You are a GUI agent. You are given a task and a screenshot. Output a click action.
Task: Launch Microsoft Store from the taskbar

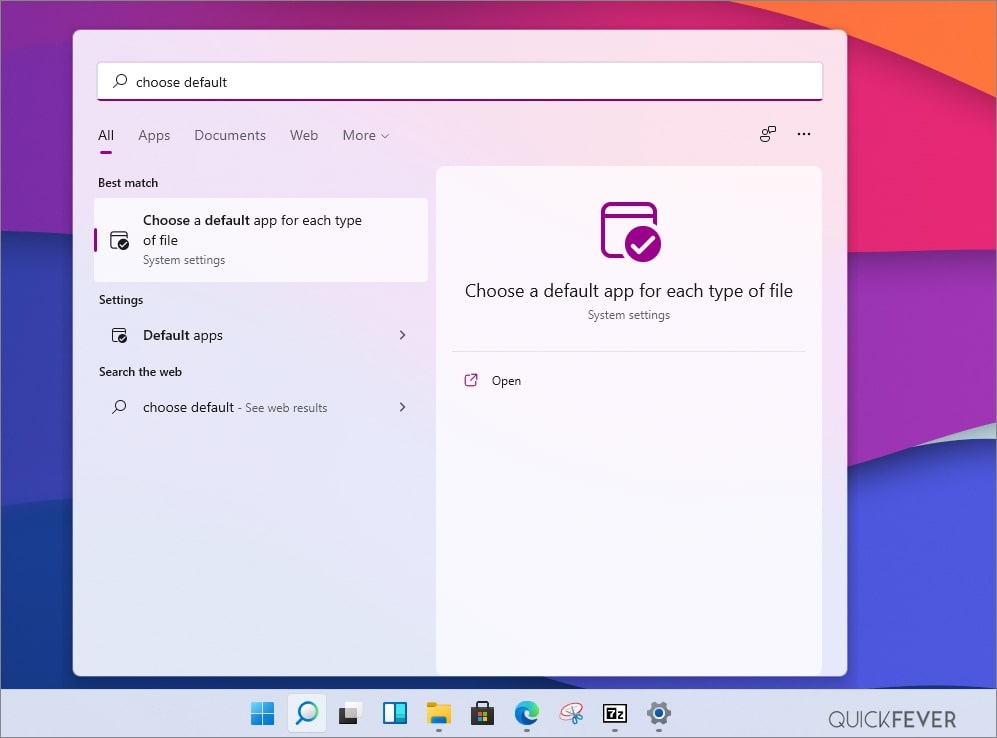(x=483, y=714)
